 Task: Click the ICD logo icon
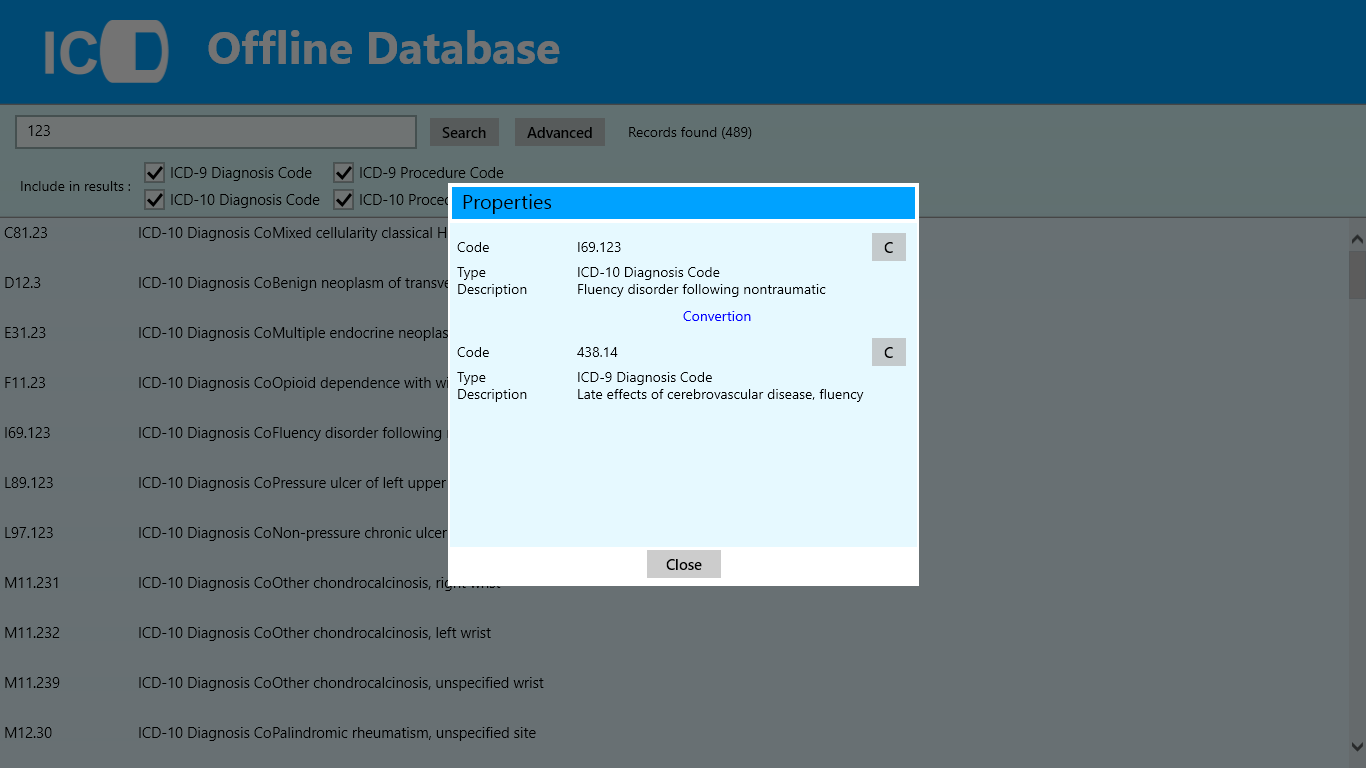coord(105,50)
